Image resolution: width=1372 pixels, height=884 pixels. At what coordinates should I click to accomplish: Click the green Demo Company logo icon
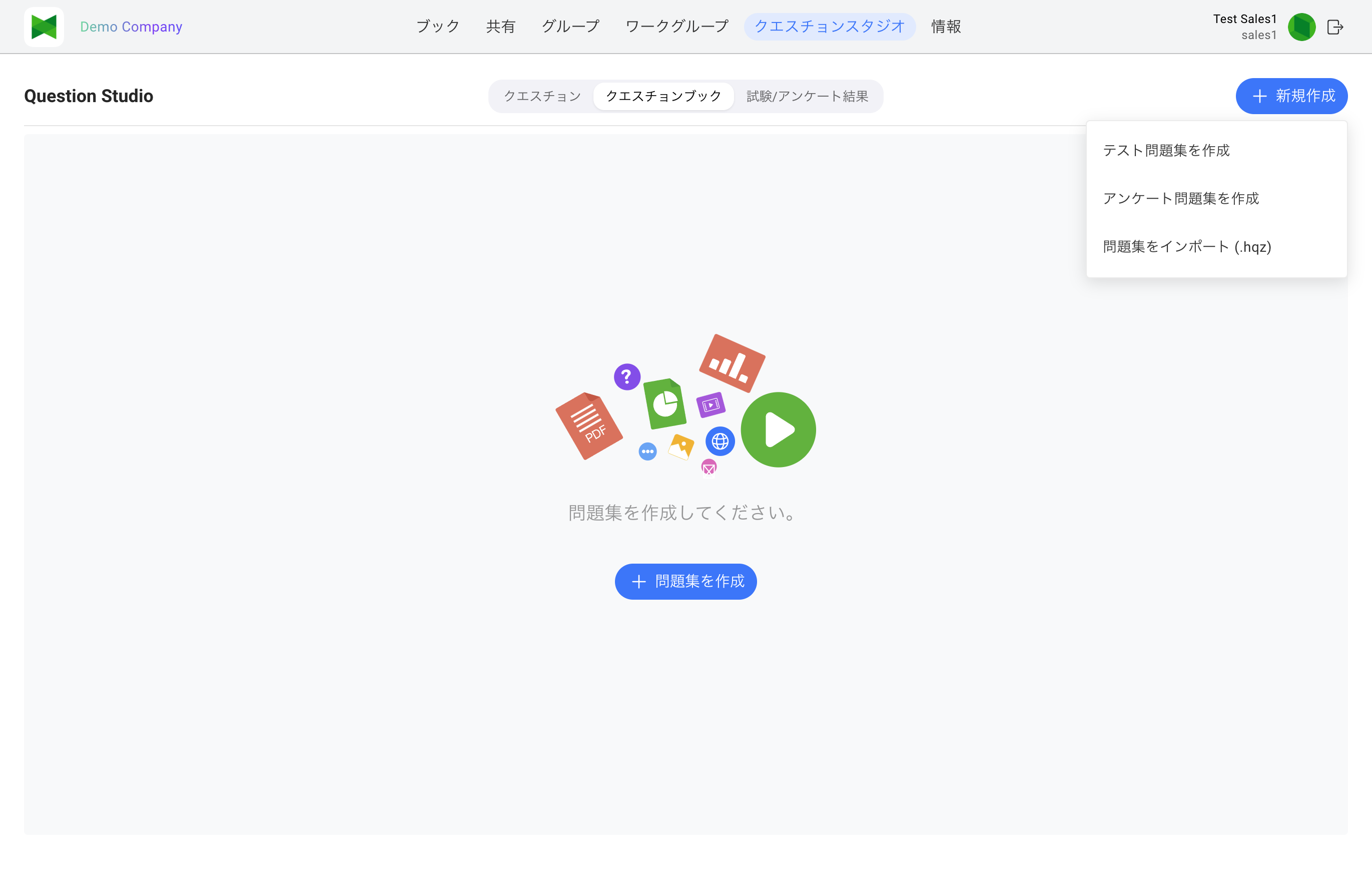click(x=44, y=27)
